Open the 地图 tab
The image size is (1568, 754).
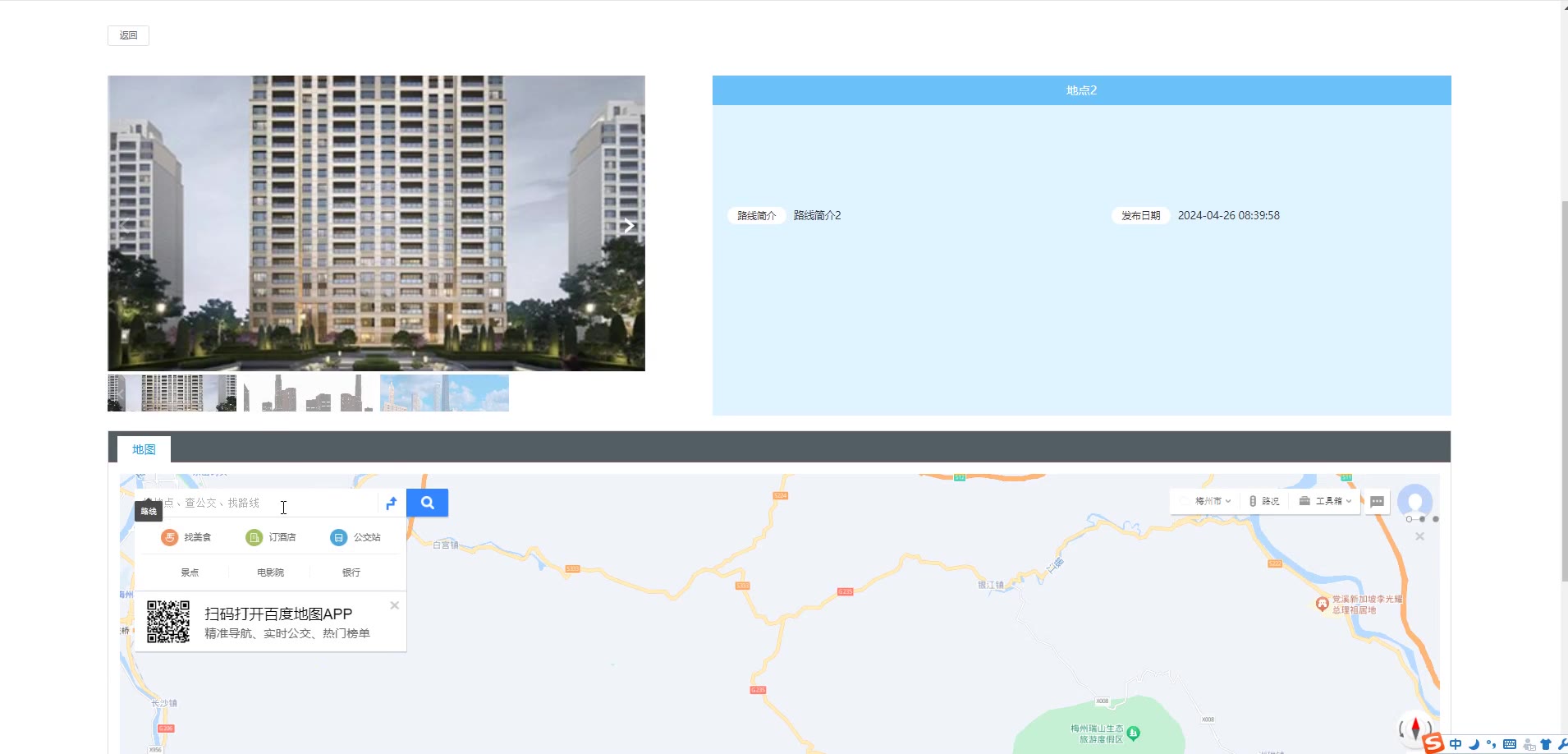[144, 449]
